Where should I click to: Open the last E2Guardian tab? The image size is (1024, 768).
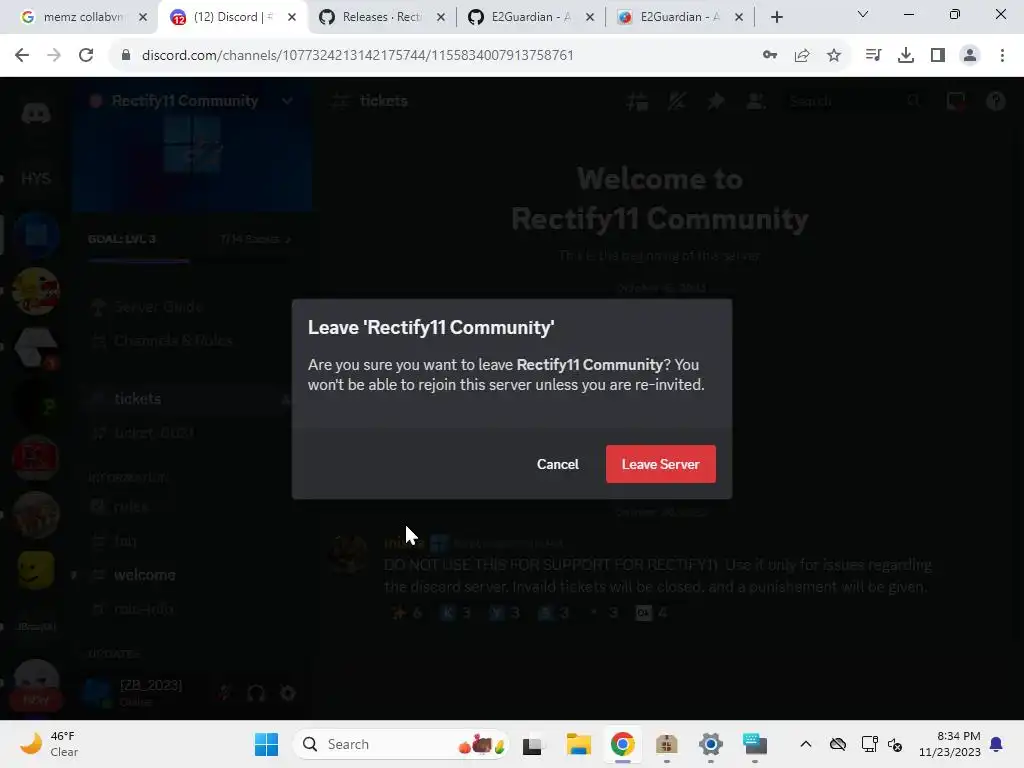(679, 17)
